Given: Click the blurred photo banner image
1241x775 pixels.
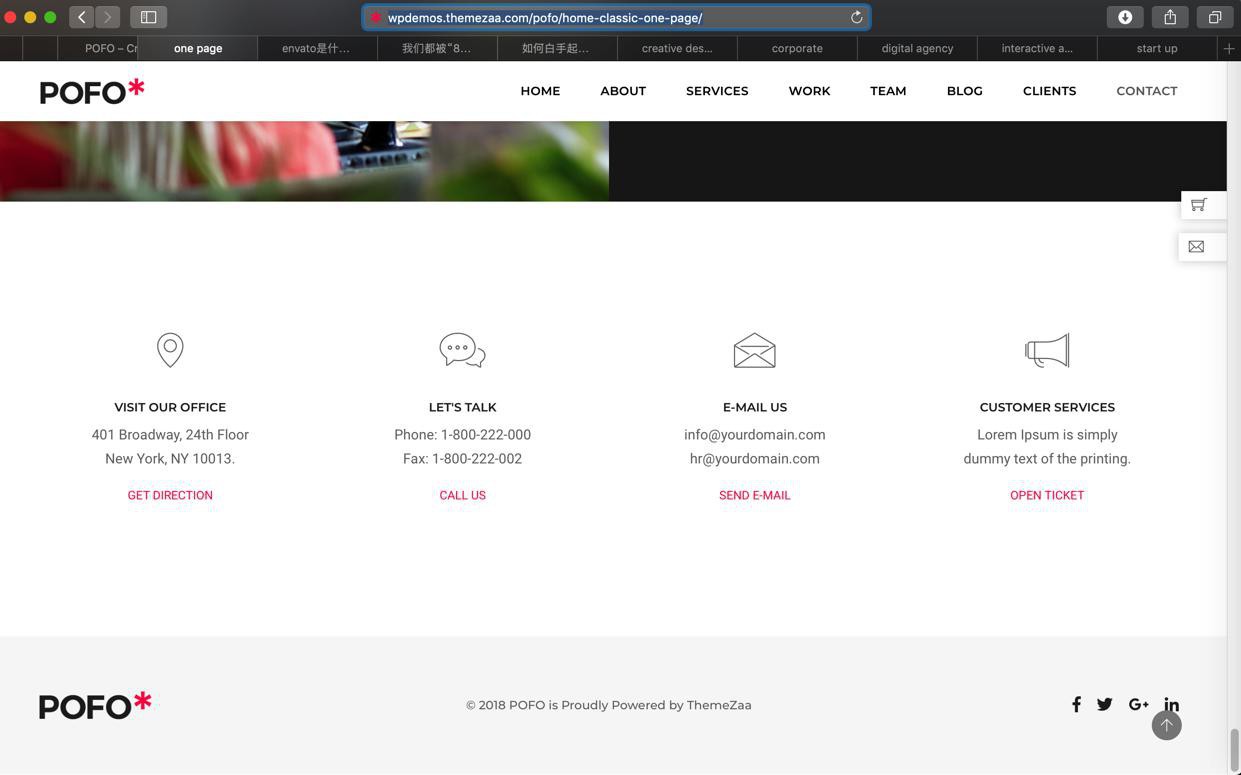Looking at the screenshot, I should 304,161.
